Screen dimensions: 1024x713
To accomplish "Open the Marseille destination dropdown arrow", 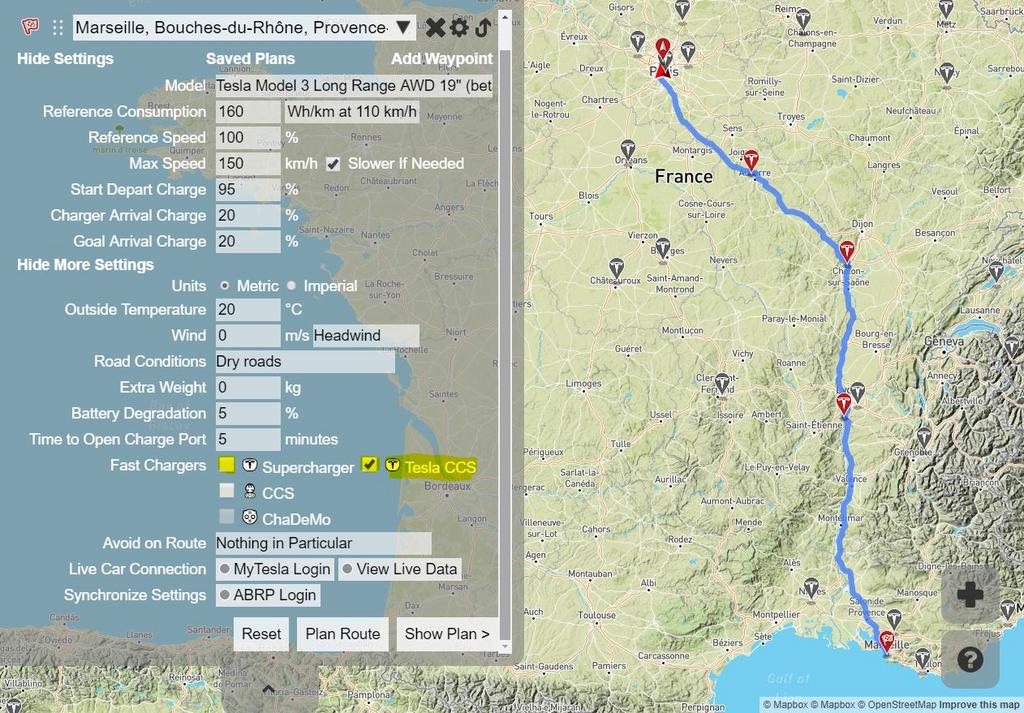I will point(404,27).
